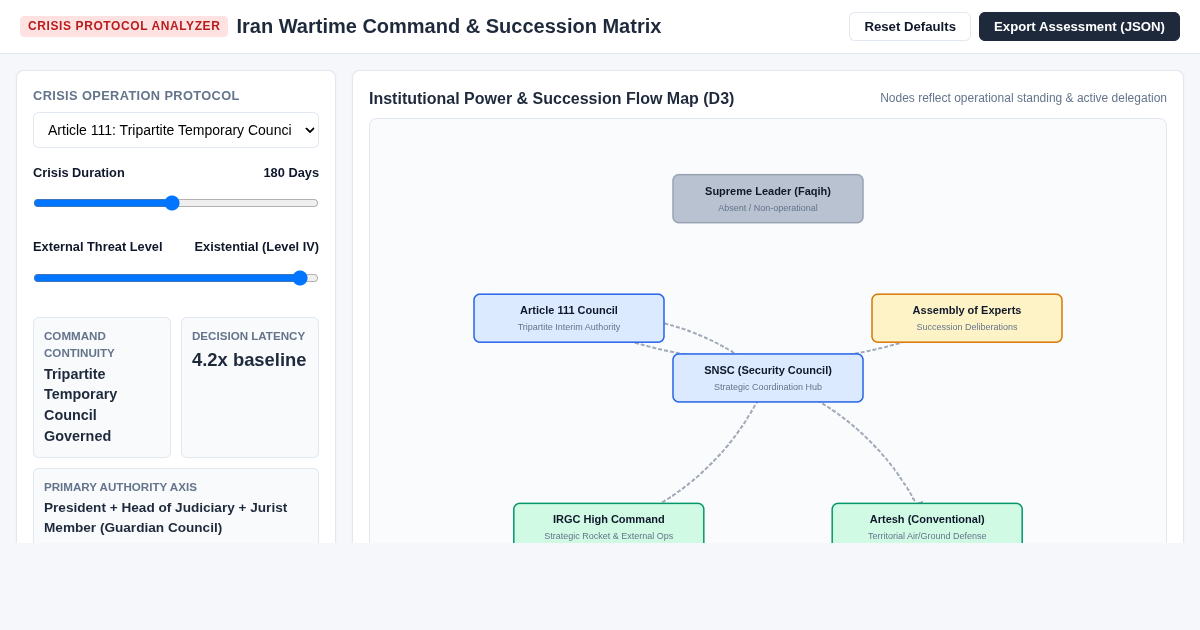Adjust the Crisis Duration slider
Image resolution: width=1200 pixels, height=630 pixels.
(176, 203)
